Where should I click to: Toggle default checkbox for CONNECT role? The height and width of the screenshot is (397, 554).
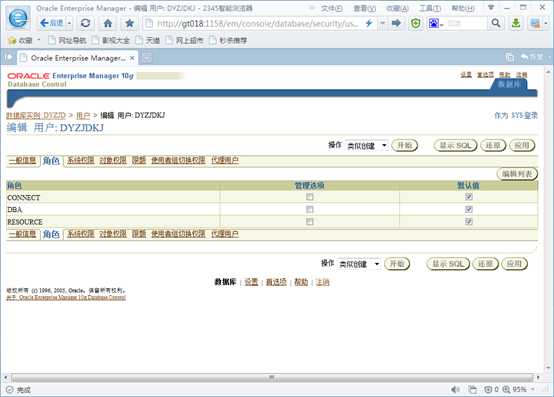point(469,197)
